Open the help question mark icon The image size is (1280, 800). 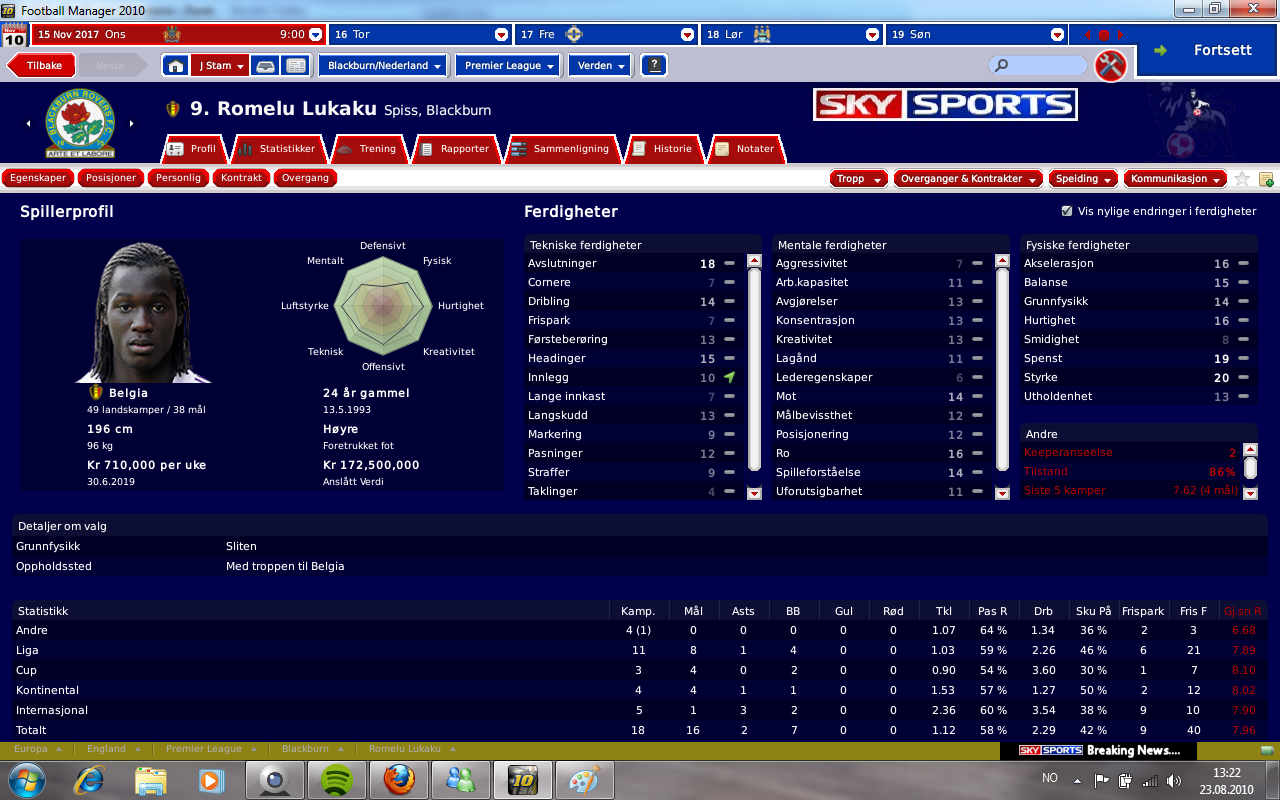(654, 66)
